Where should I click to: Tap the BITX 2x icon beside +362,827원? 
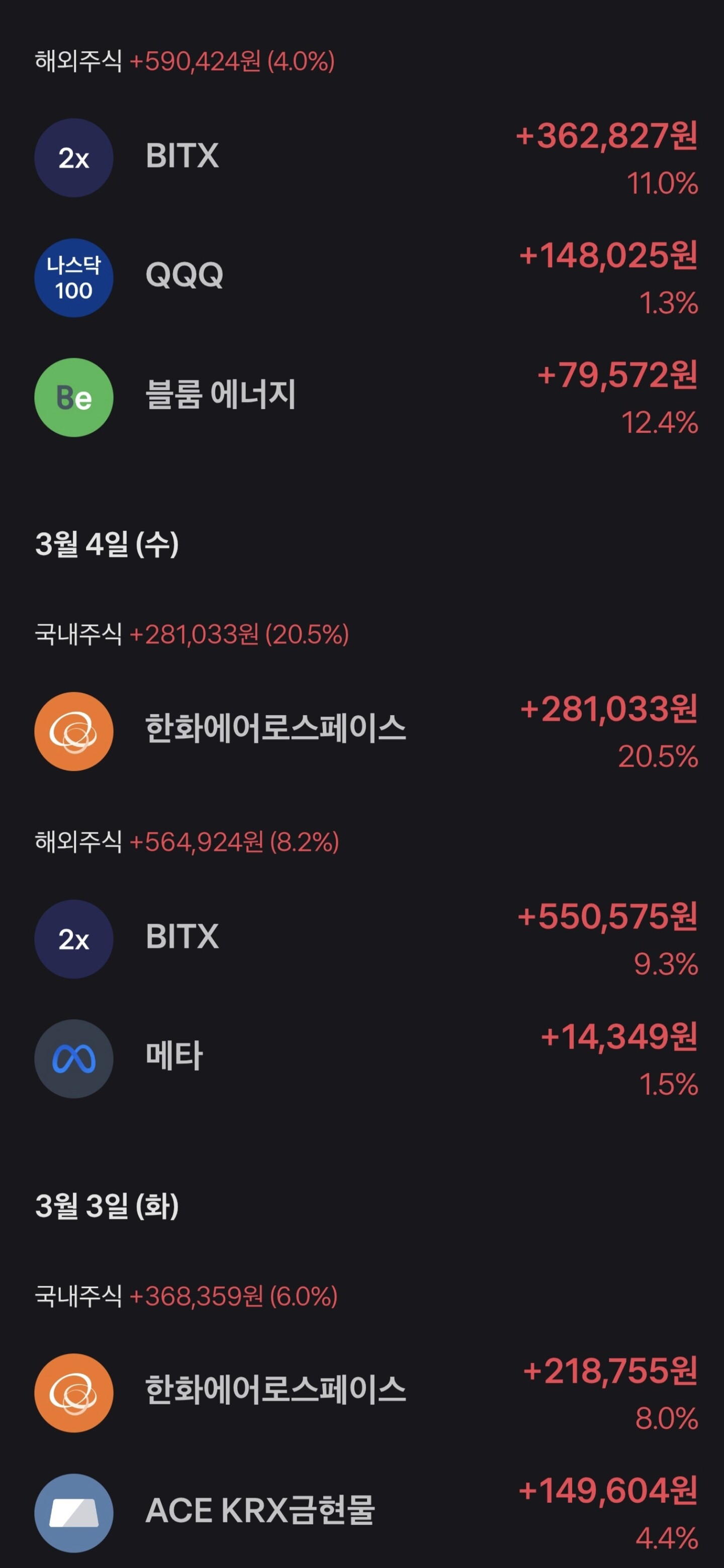pos(74,158)
